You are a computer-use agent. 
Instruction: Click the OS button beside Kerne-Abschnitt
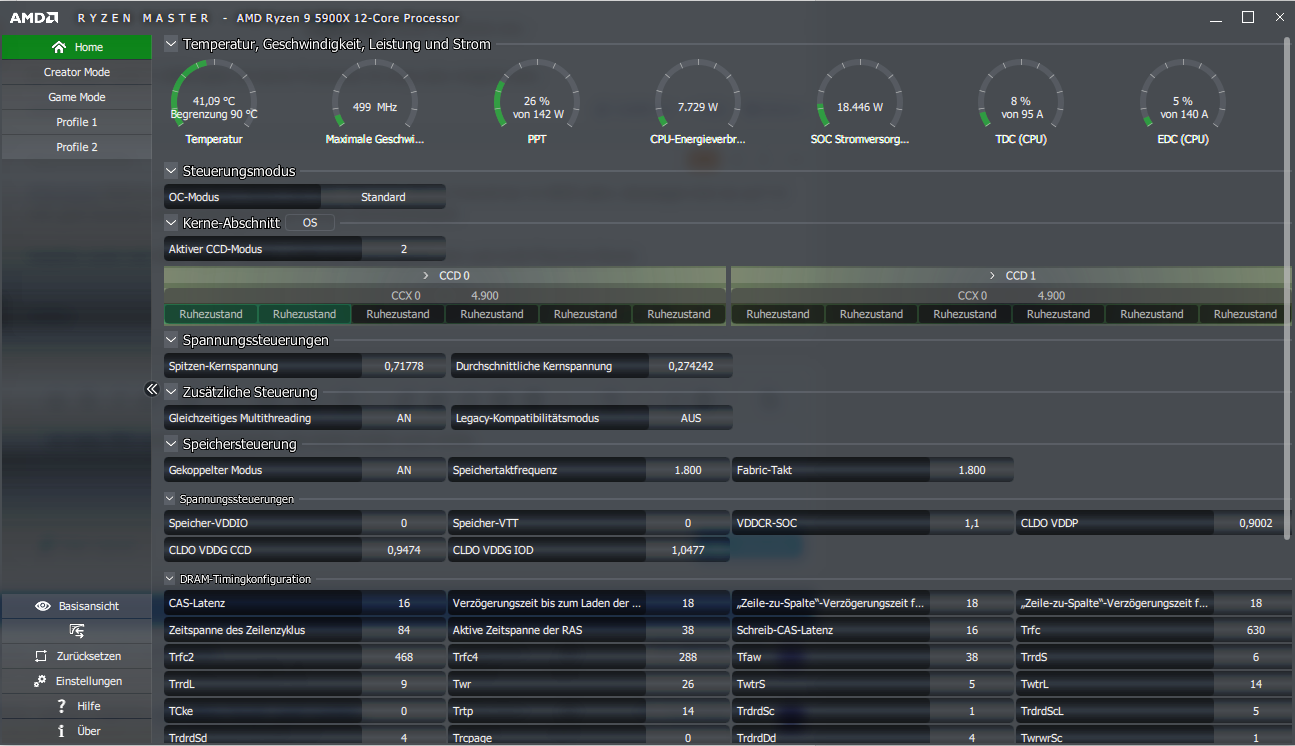pos(310,223)
